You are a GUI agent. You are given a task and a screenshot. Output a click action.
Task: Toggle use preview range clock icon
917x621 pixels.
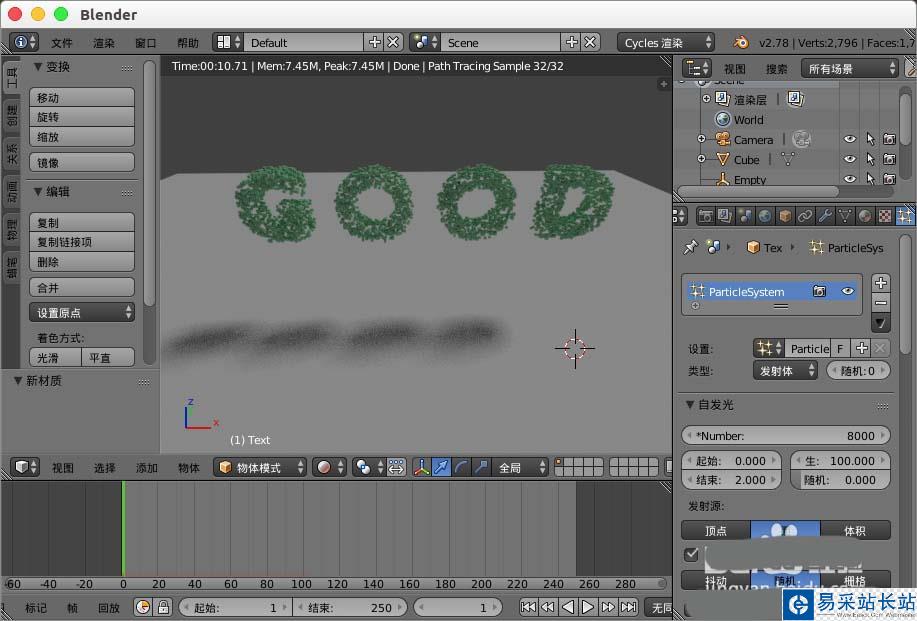coord(143,607)
